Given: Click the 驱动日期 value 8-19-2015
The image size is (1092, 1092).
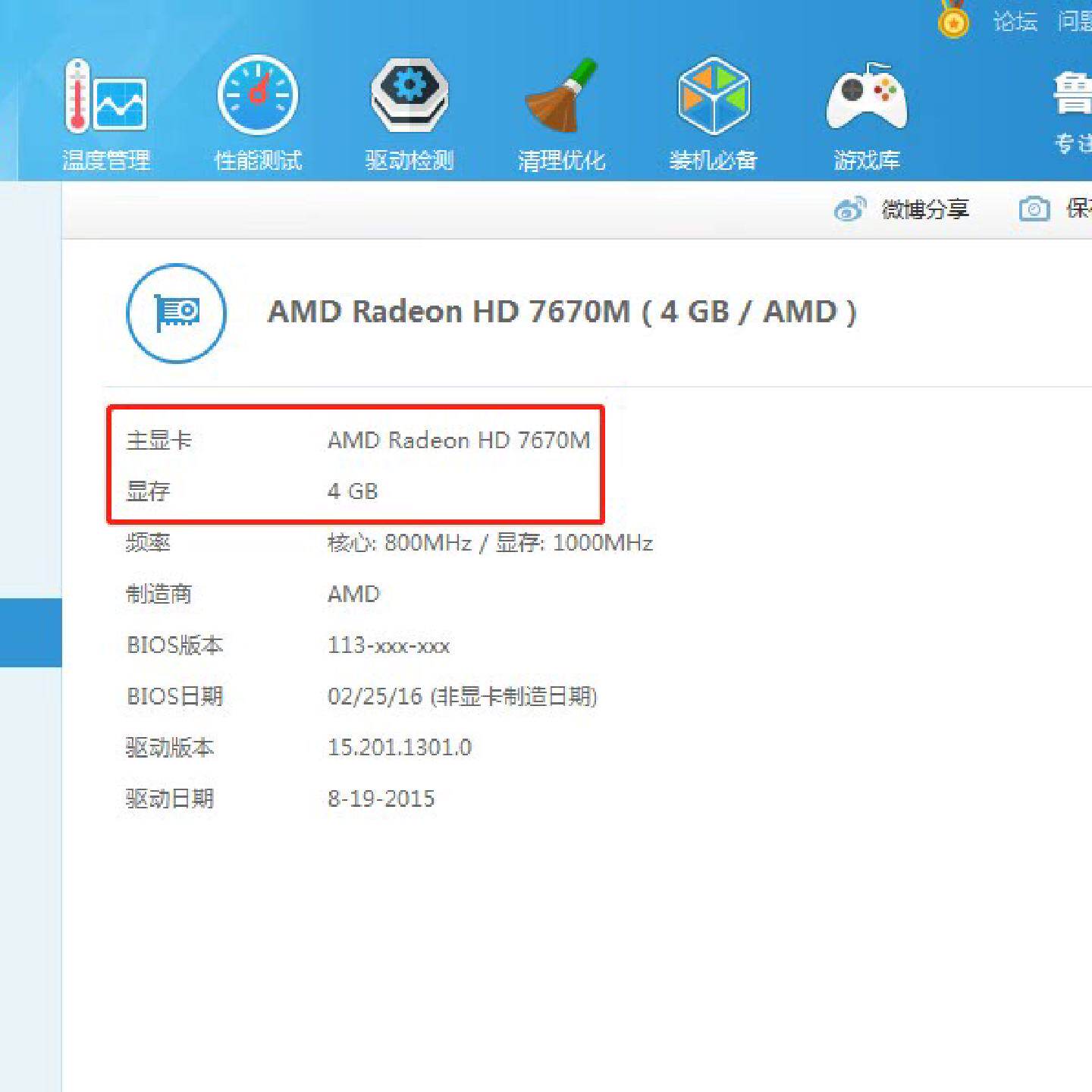Looking at the screenshot, I should tap(381, 799).
